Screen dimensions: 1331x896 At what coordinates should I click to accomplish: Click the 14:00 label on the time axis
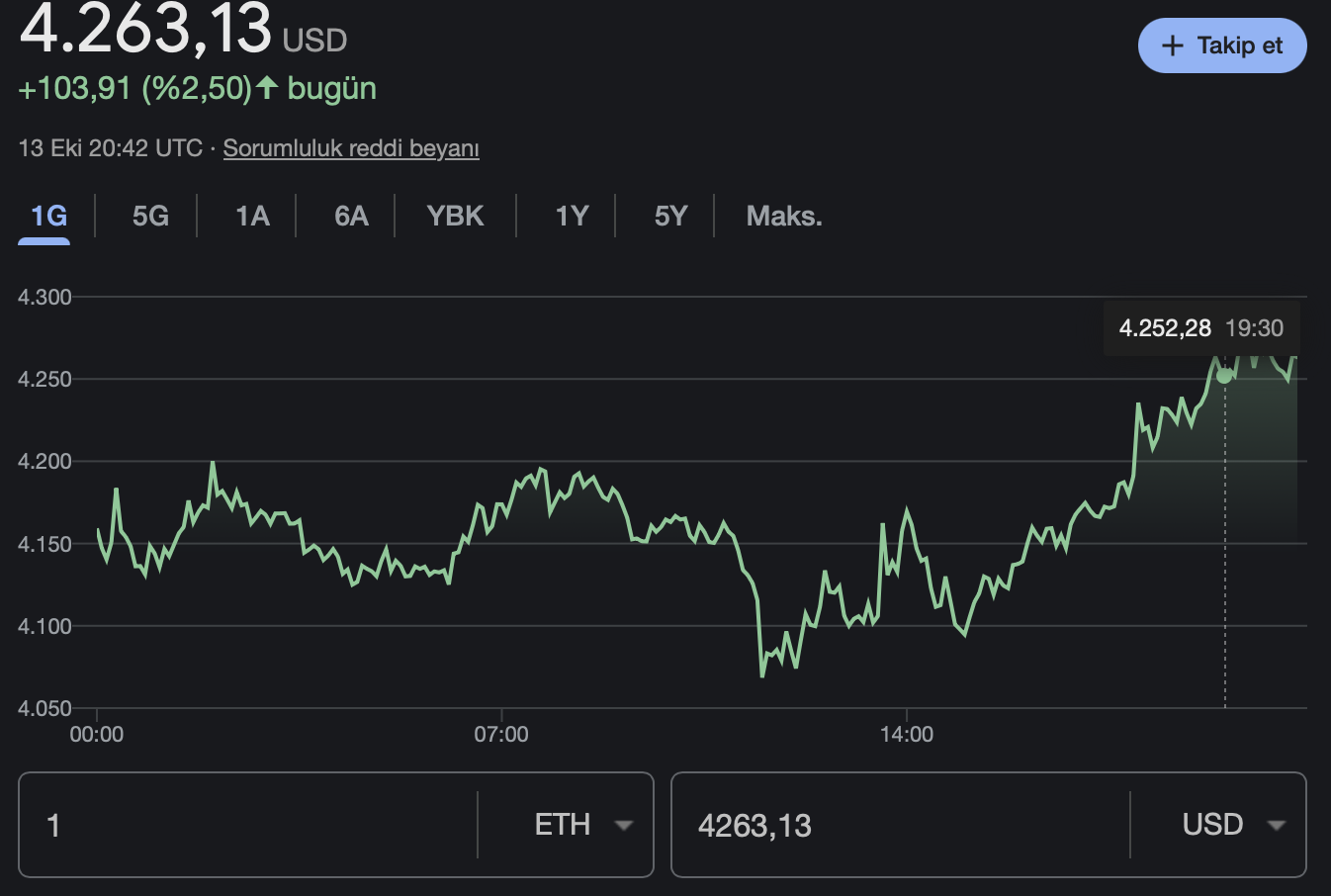tap(907, 735)
